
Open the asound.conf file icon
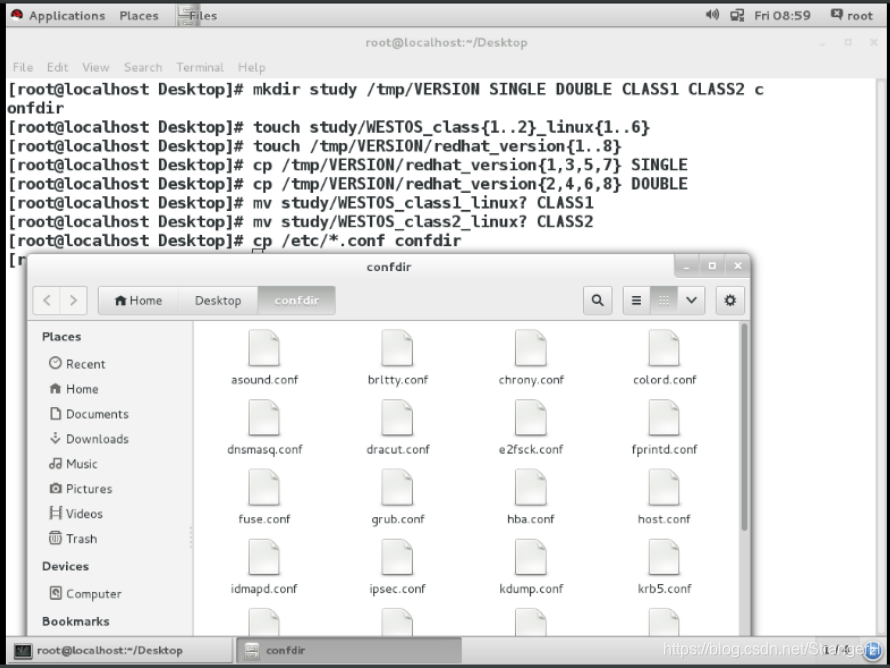[x=264, y=348]
